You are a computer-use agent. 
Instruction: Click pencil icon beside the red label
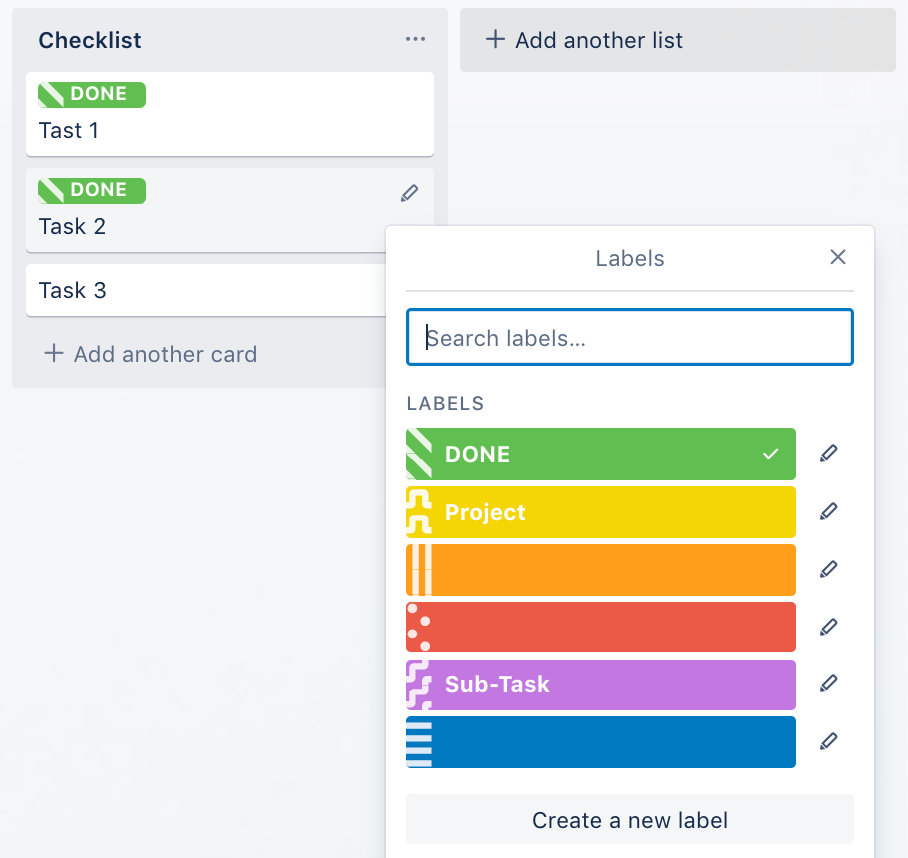[828, 628]
